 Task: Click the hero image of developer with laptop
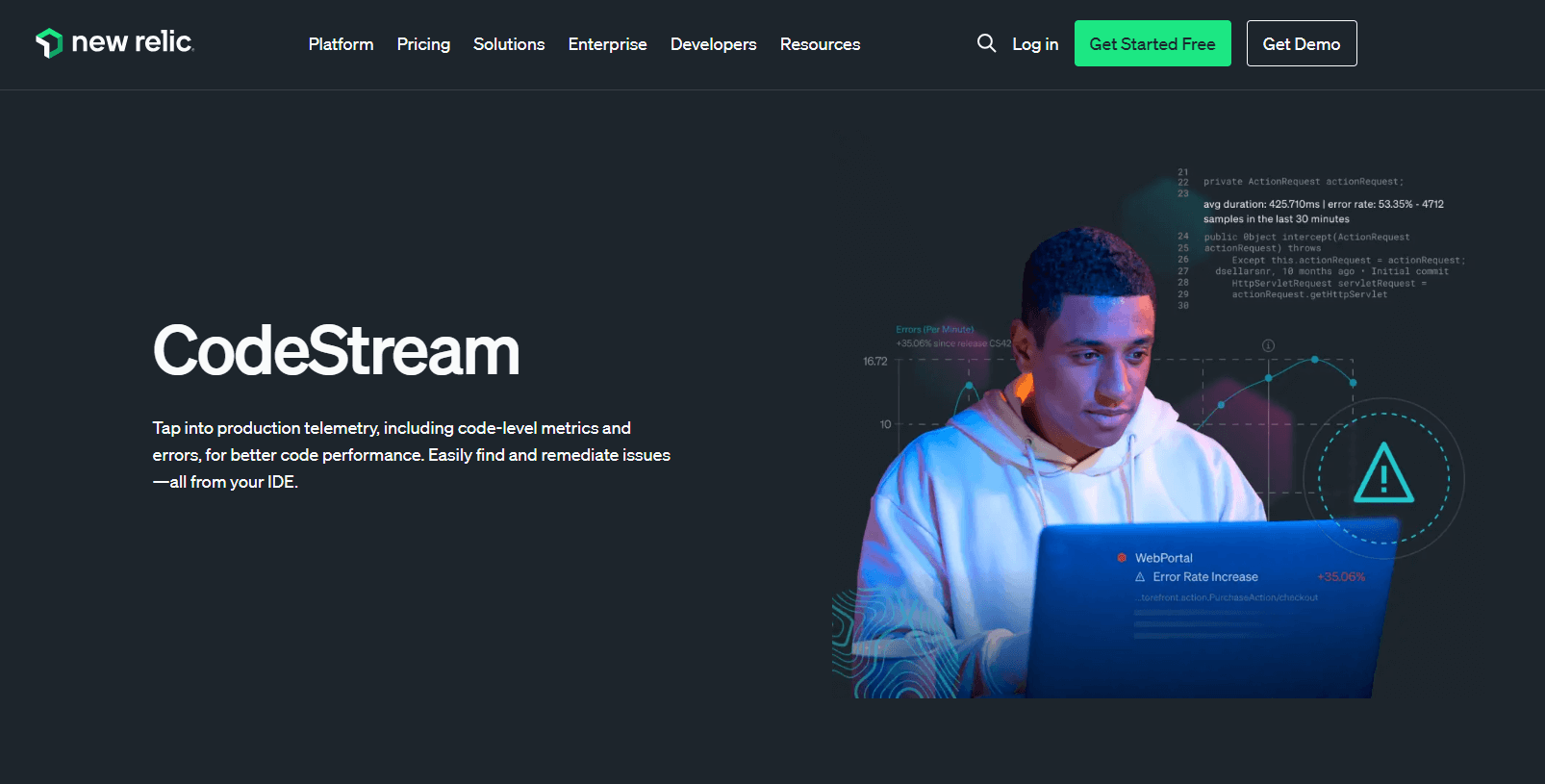pyautogui.click(x=1149, y=433)
